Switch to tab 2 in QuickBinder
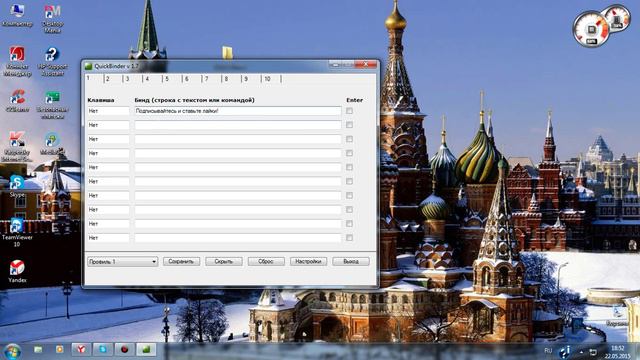640x360 pixels. point(113,79)
